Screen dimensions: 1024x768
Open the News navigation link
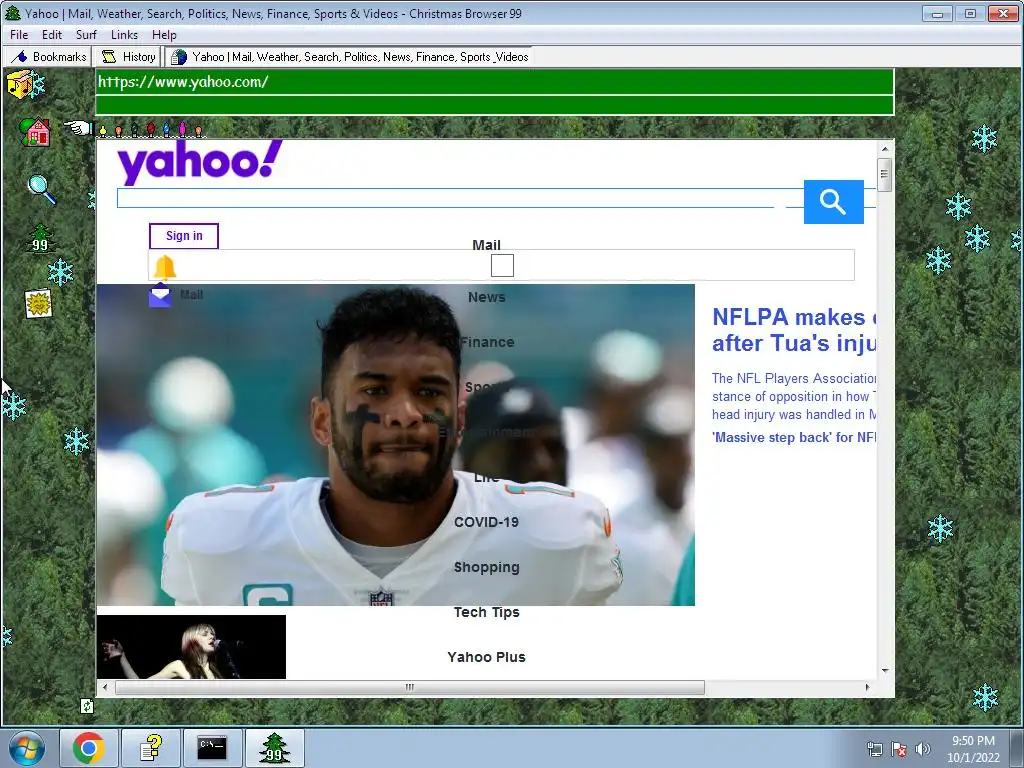[487, 297]
